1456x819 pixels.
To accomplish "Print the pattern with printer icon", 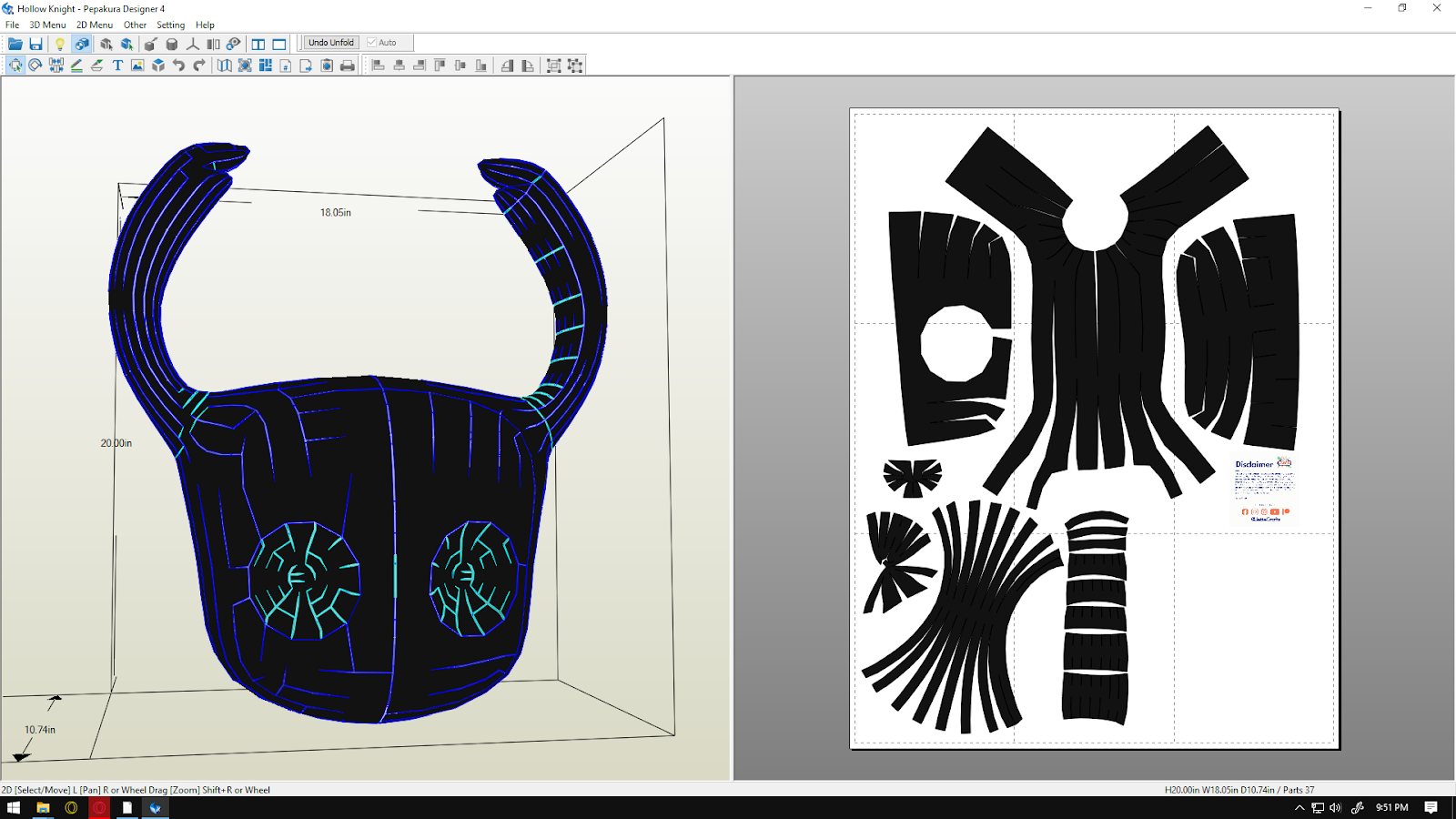I will pos(348,66).
